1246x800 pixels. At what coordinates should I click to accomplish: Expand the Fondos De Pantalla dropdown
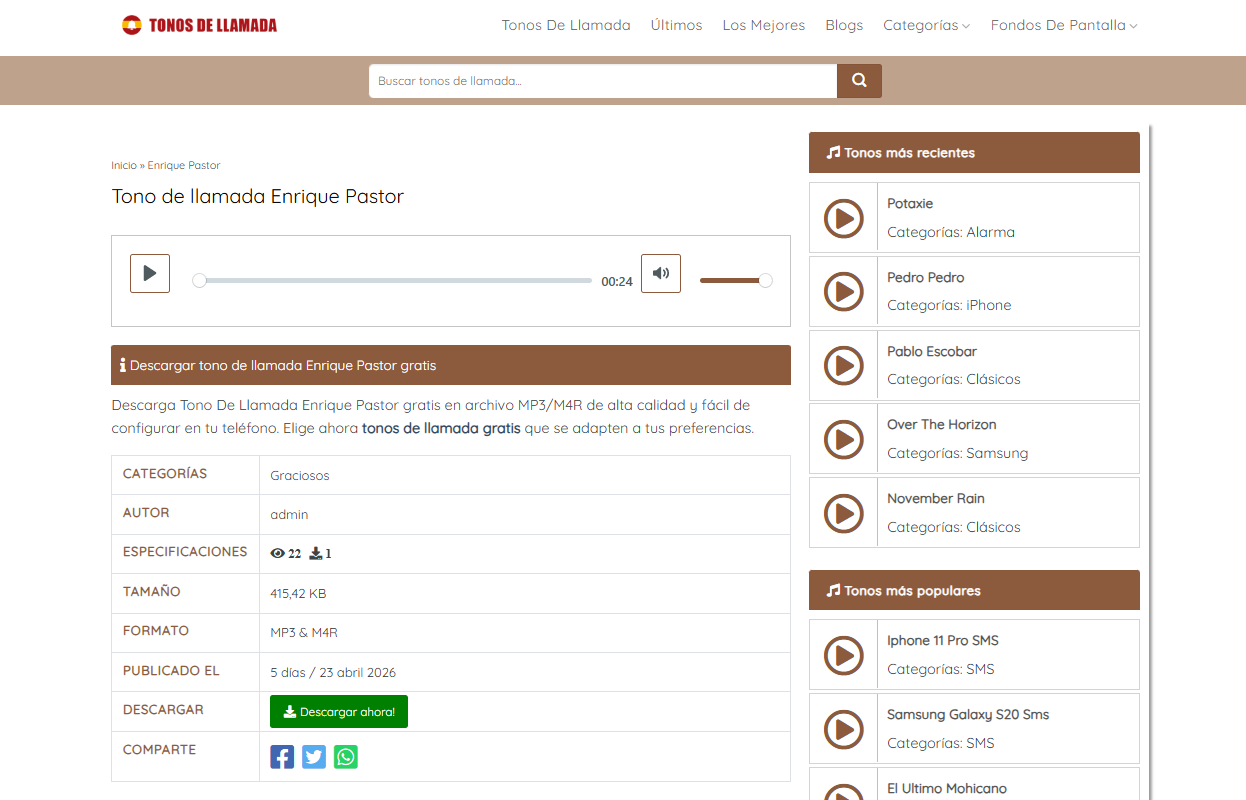tap(1064, 25)
